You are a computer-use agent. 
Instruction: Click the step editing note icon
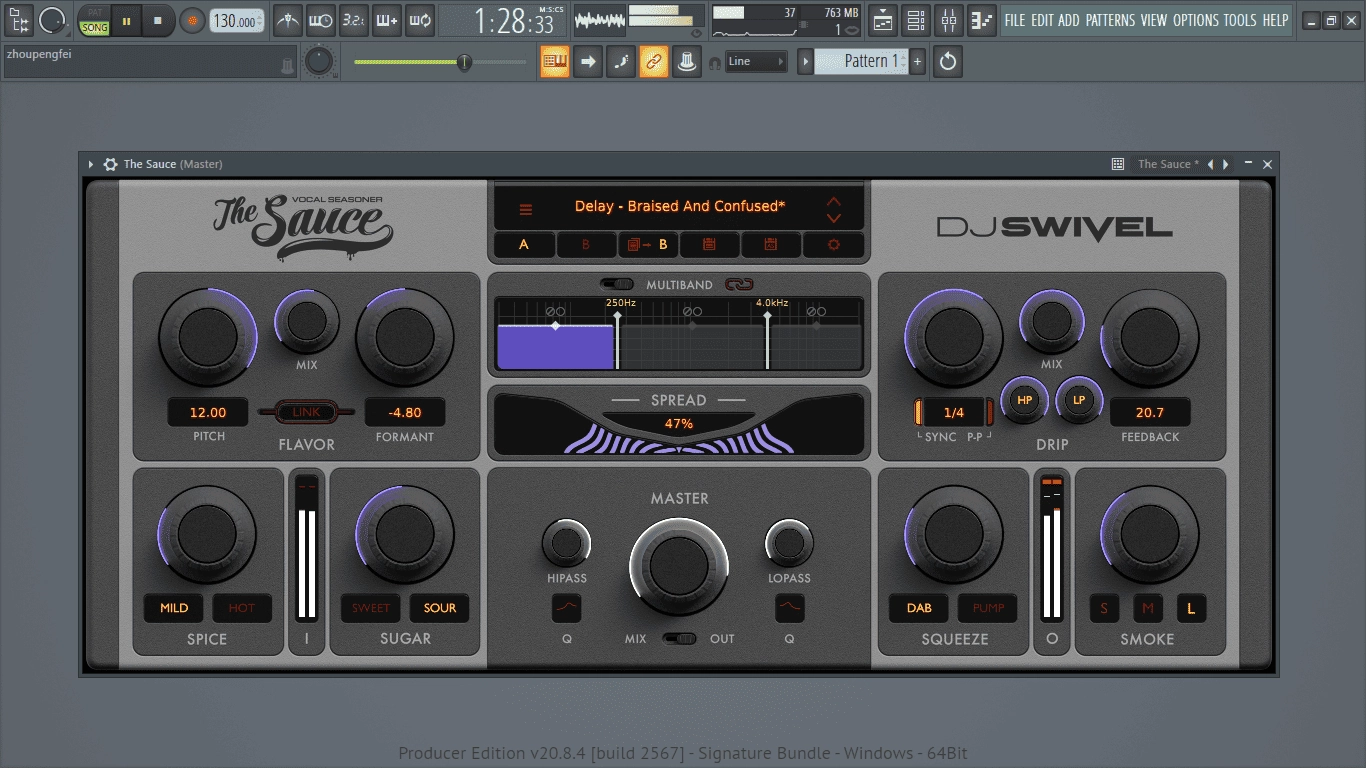pos(621,62)
